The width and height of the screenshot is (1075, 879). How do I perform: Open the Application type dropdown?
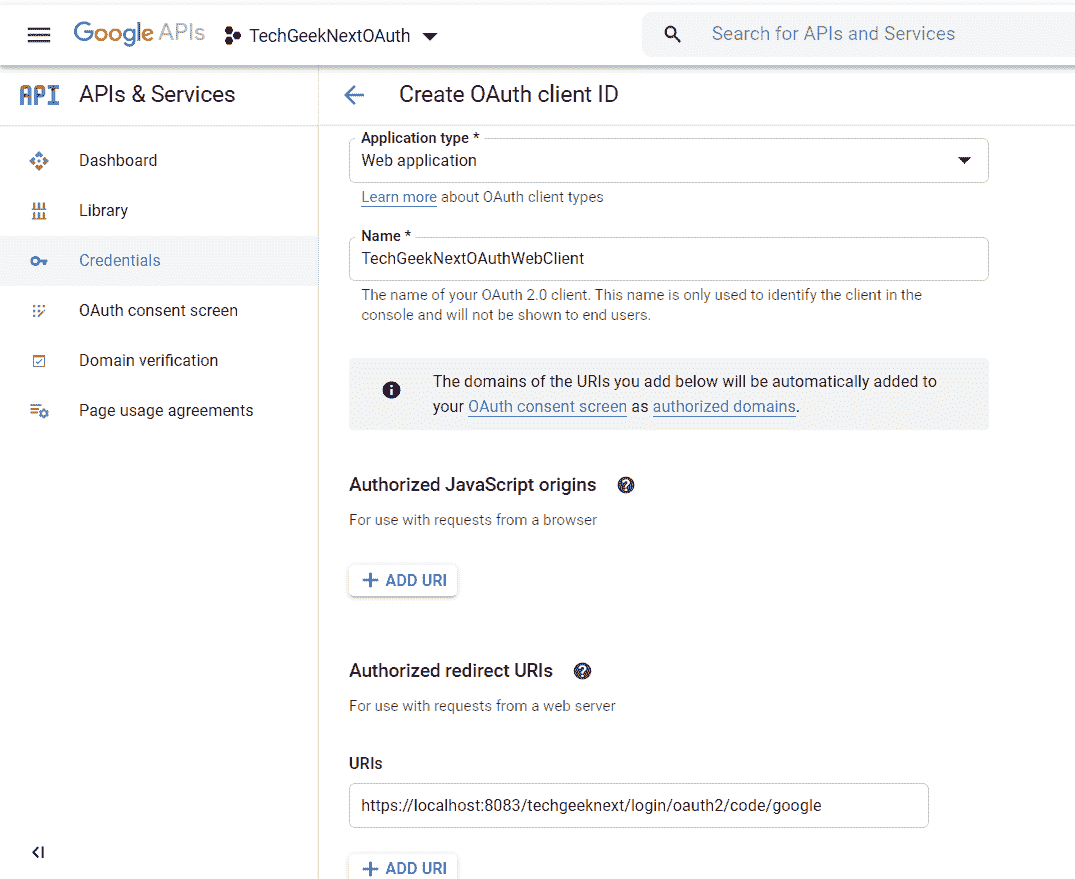pyautogui.click(x=668, y=160)
